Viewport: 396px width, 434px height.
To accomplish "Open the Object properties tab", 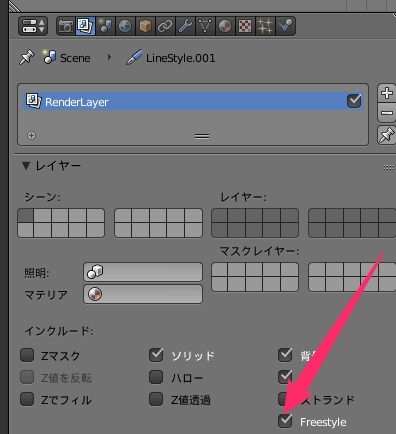I will coord(145,26).
